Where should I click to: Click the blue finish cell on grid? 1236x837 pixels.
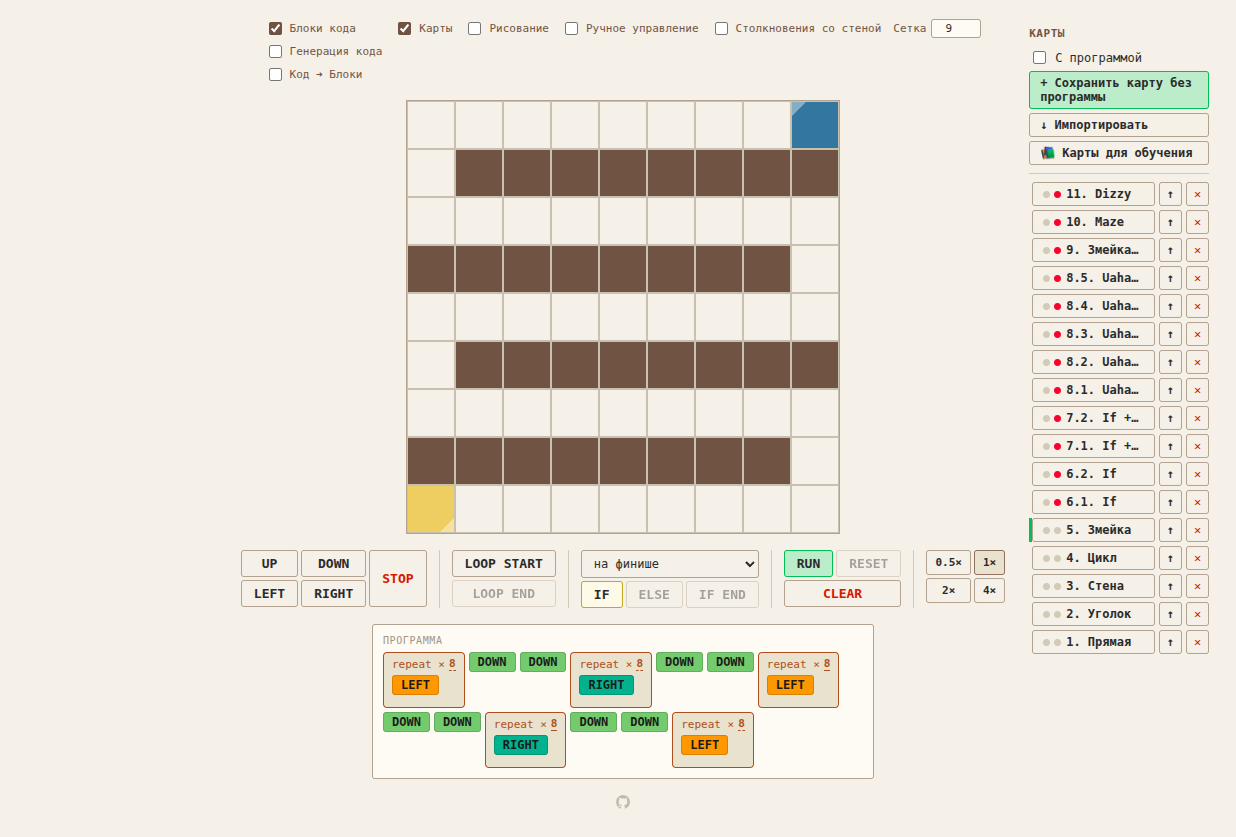pos(815,125)
